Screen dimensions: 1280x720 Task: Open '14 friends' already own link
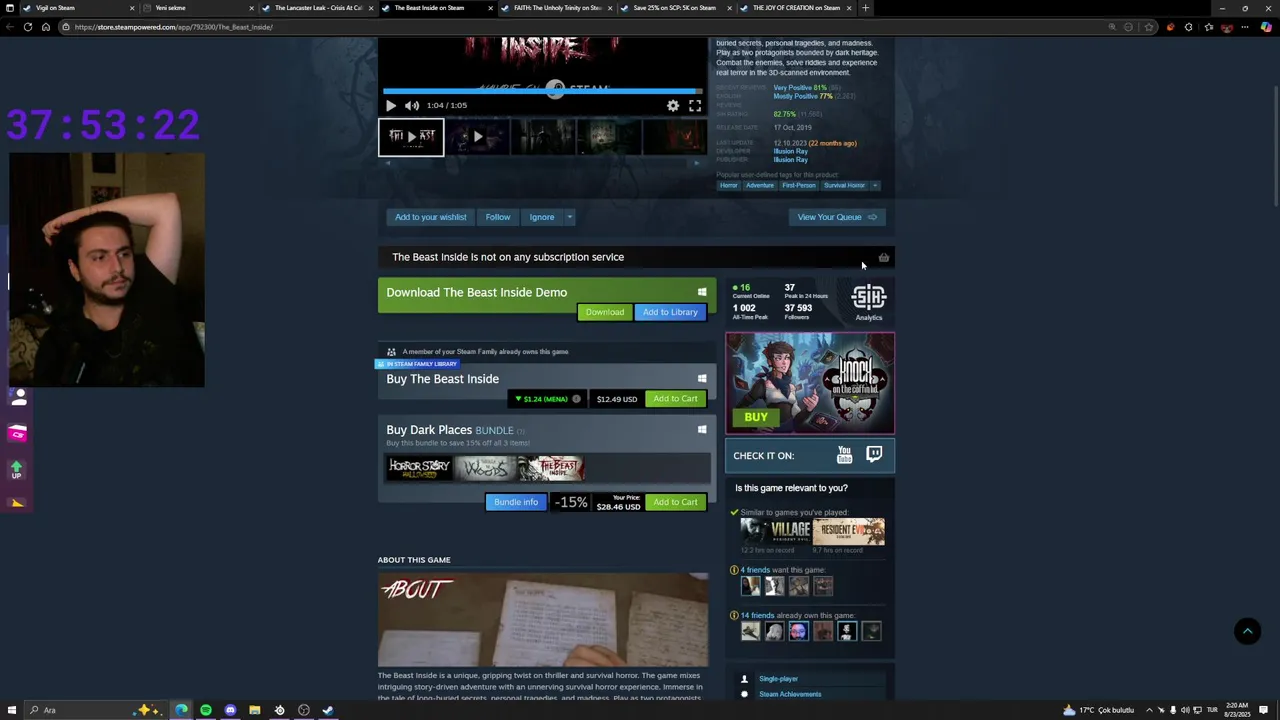[x=758, y=615]
